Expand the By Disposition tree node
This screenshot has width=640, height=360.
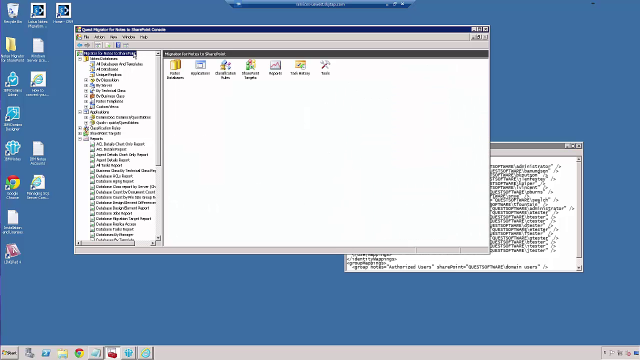pos(86,80)
